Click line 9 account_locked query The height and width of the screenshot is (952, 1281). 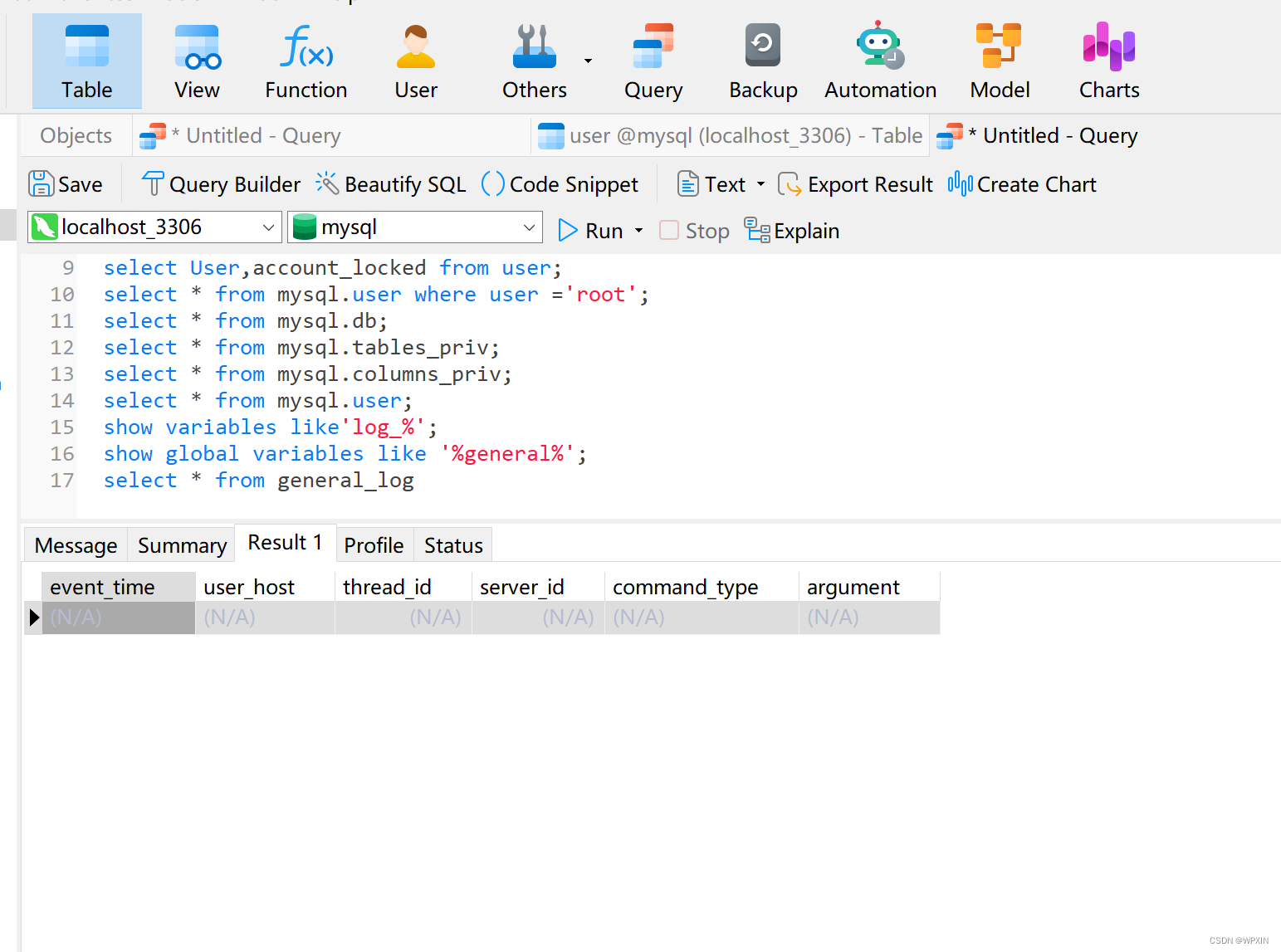click(333, 268)
